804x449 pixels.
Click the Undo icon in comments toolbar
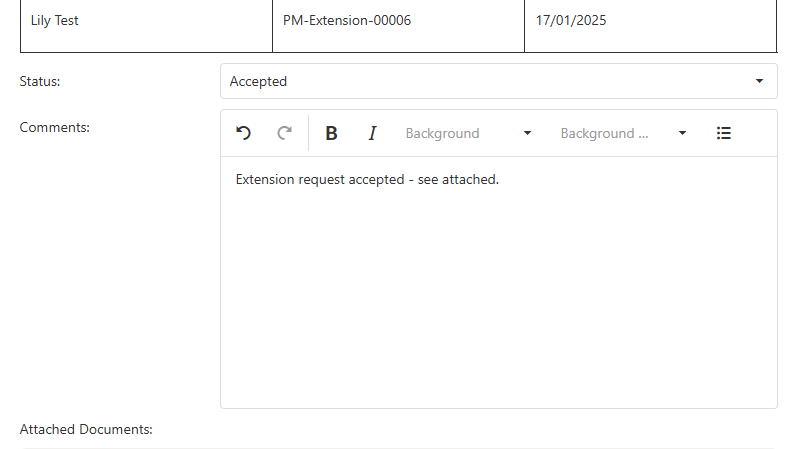pos(243,133)
